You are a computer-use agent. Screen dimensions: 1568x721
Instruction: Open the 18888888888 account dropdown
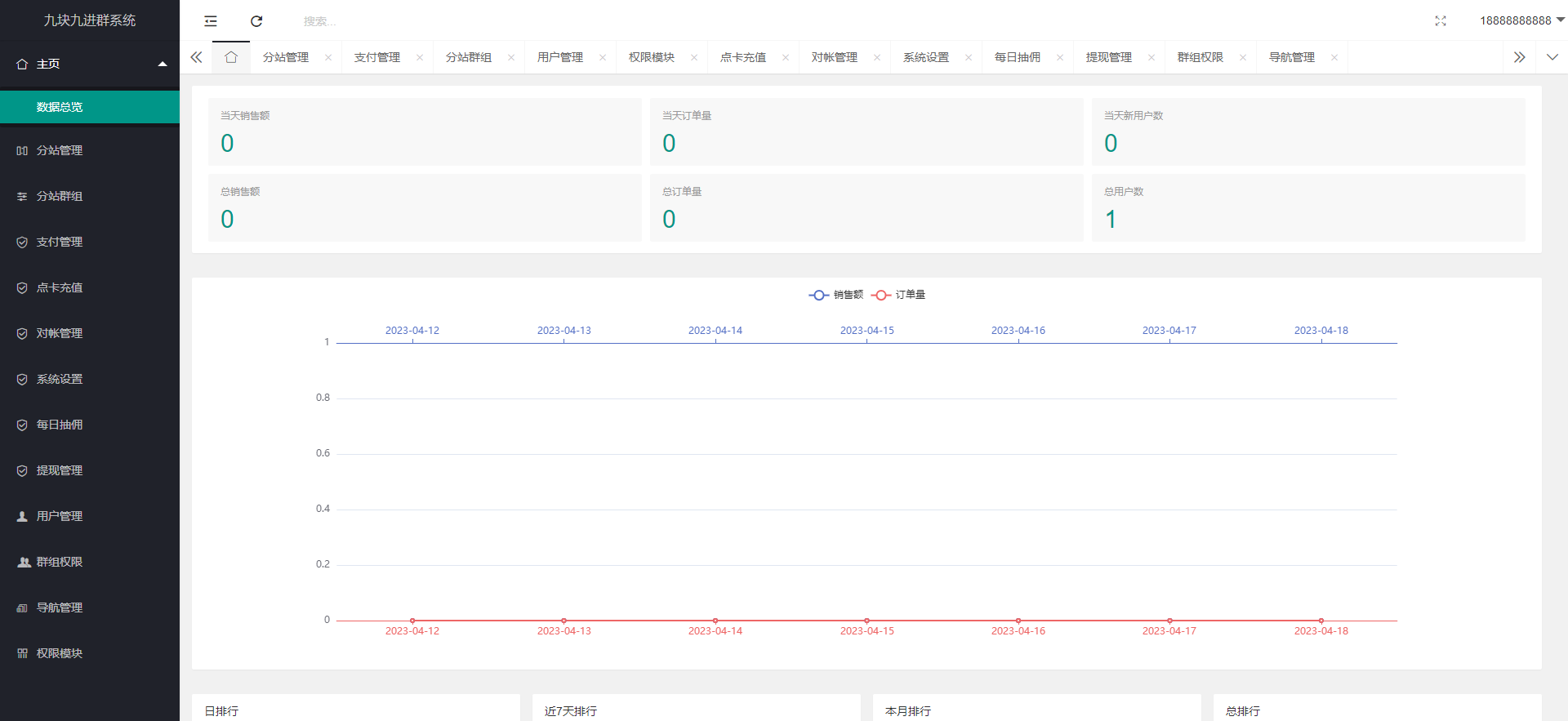1521,20
